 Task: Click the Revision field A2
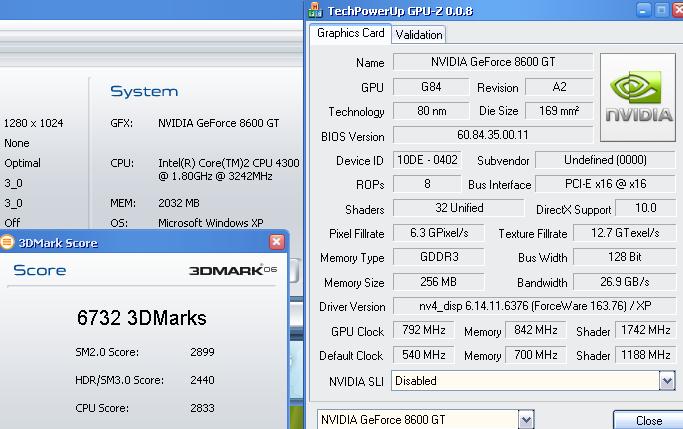(559, 87)
